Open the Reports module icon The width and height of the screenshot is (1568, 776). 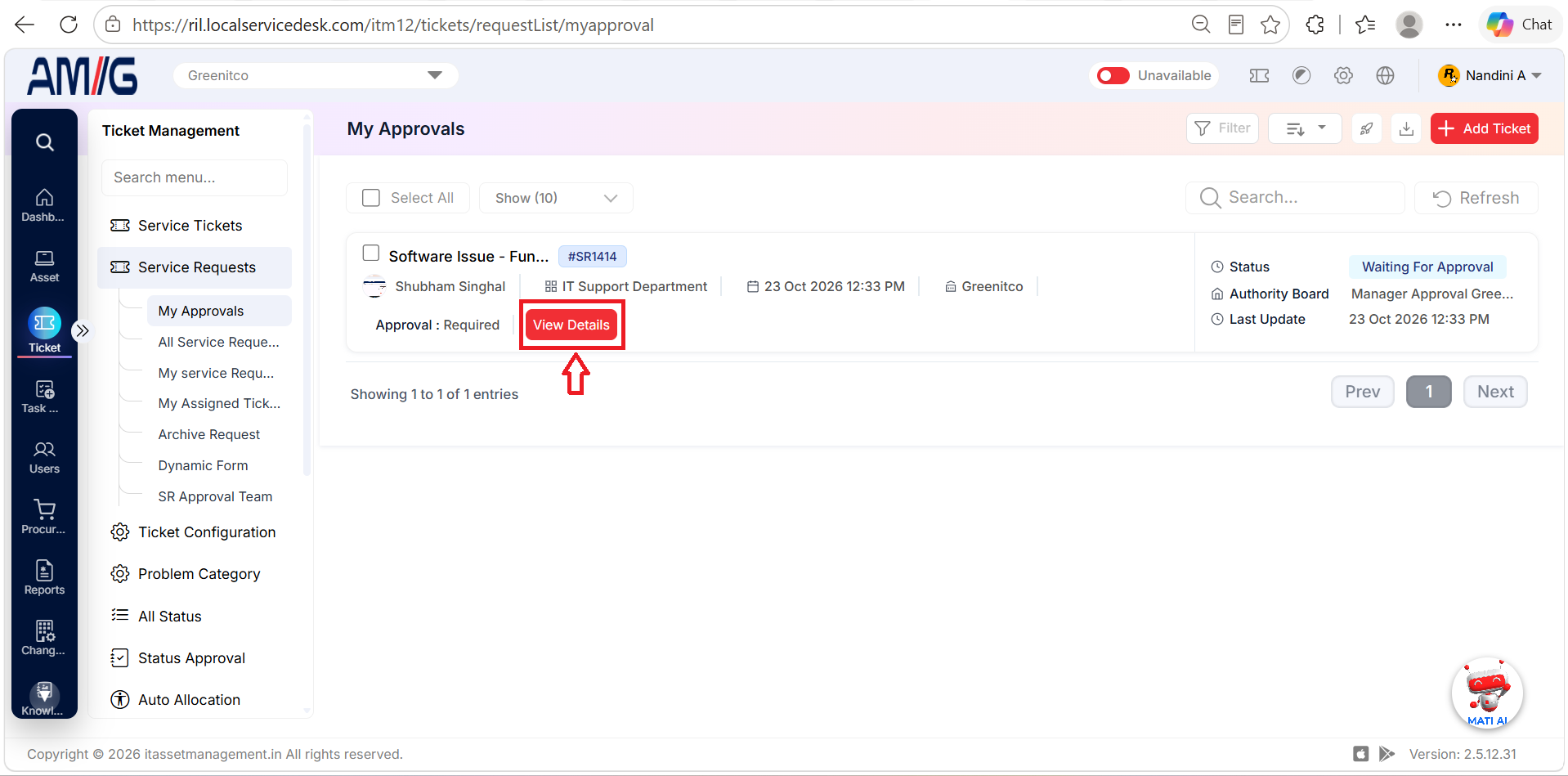(44, 578)
